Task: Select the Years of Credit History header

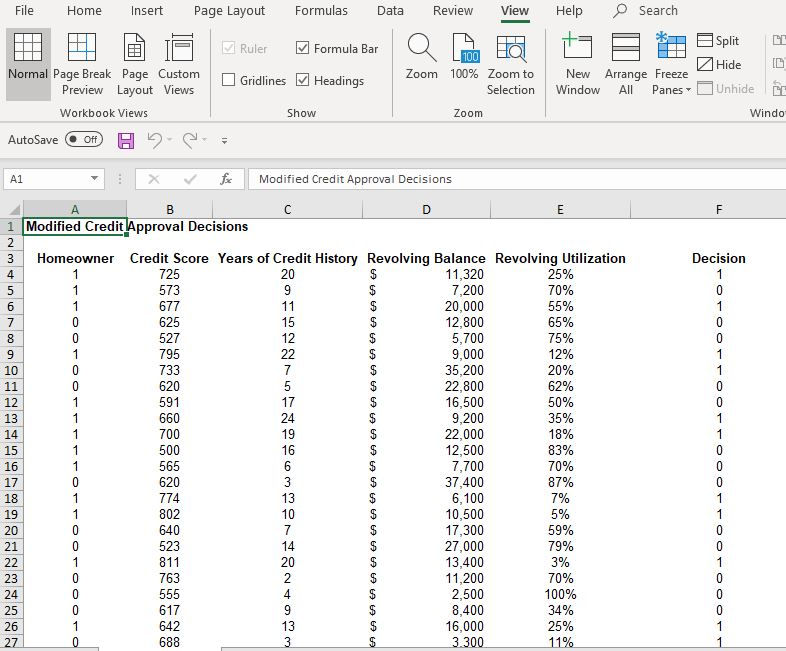Action: pyautogui.click(x=287, y=259)
